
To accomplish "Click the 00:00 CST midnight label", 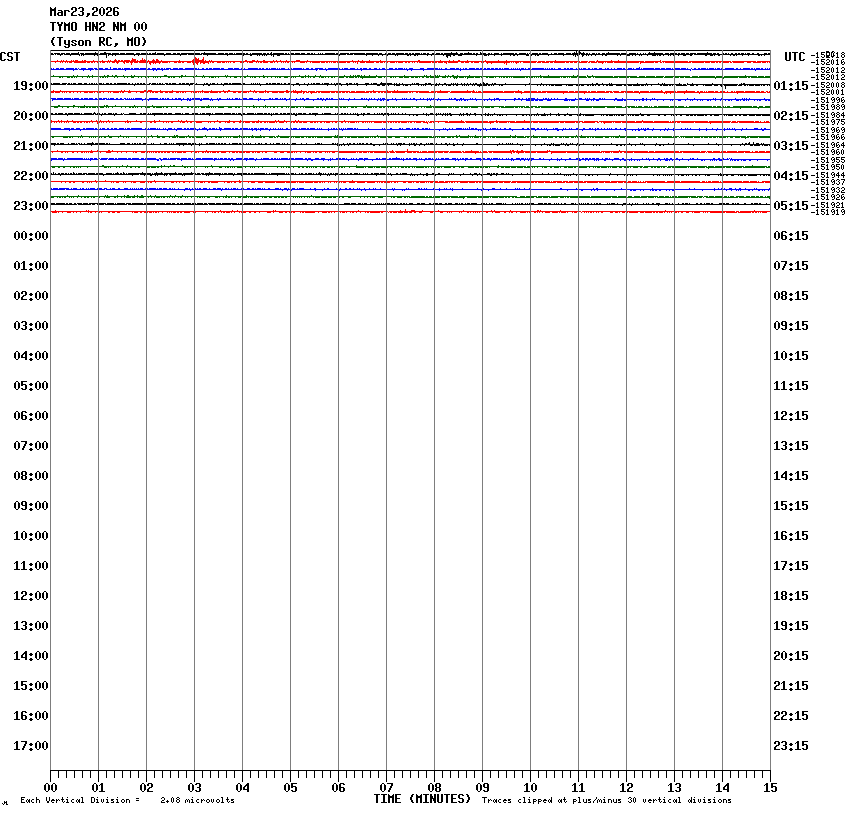I will (30, 236).
